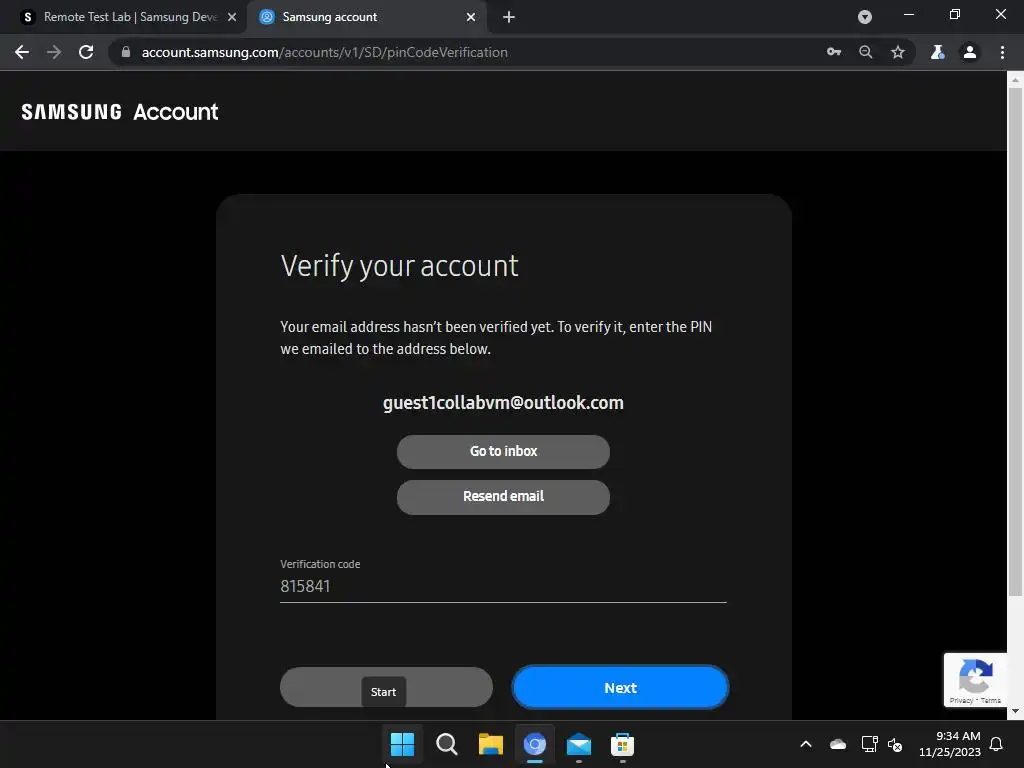1024x768 pixels.
Task: Restore down the Chrome window
Action: [x=955, y=14]
